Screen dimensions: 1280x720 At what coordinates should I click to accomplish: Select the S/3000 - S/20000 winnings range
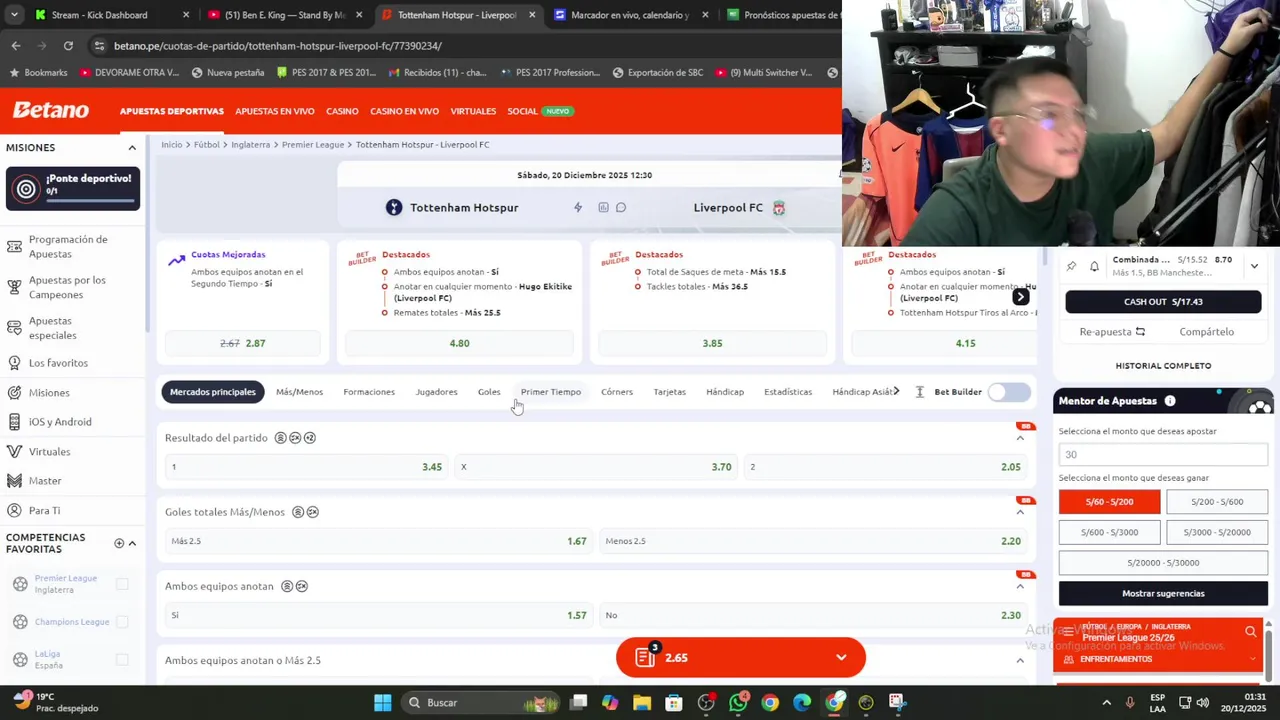[1217, 532]
